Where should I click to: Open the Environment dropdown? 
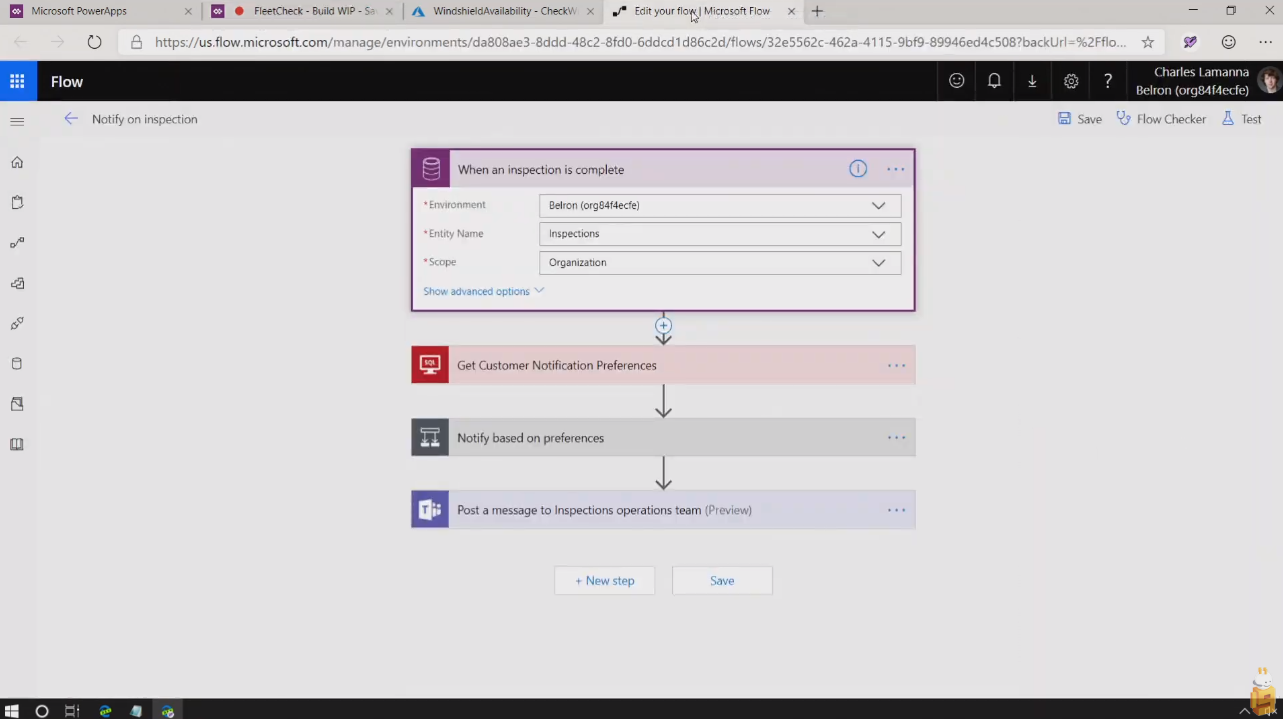[719, 205]
